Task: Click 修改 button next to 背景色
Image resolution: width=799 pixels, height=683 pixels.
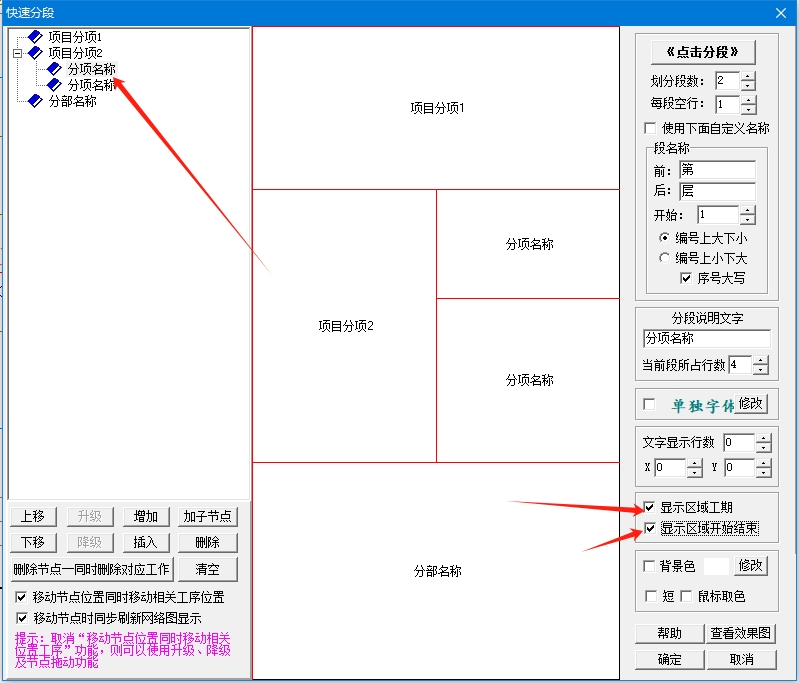Action: [x=751, y=566]
